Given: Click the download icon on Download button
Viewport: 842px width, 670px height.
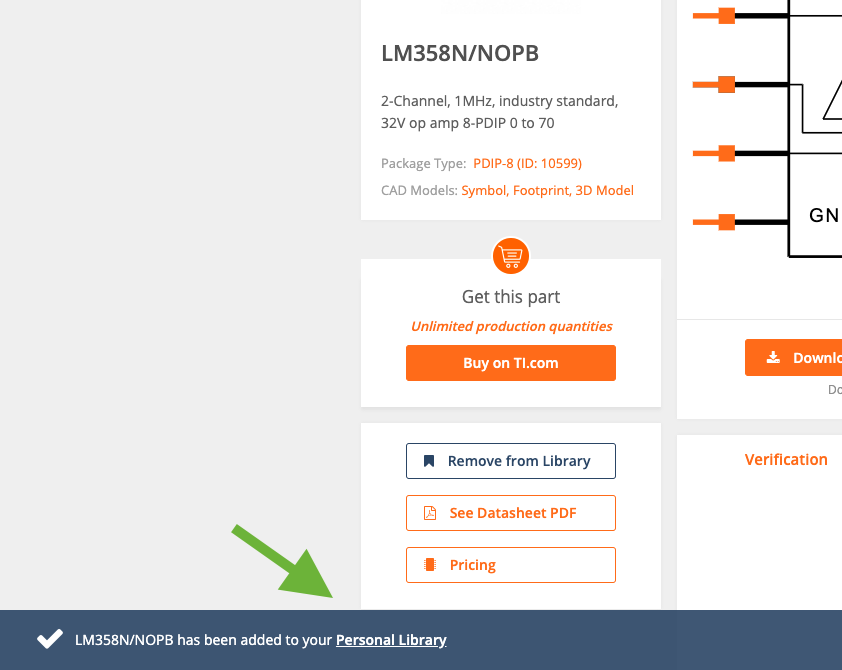Looking at the screenshot, I should coord(773,358).
